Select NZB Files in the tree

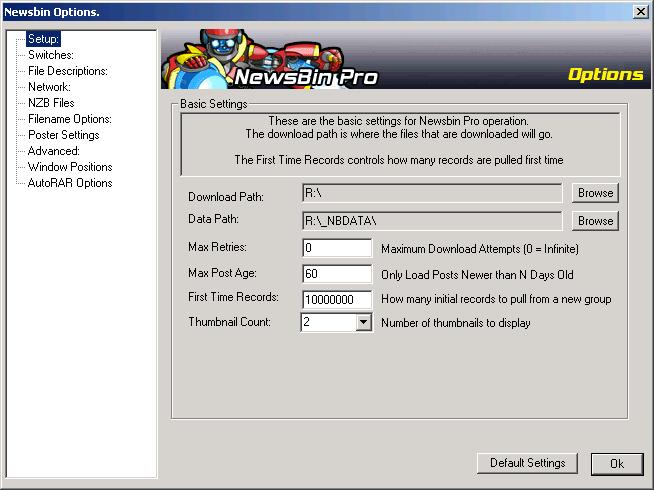click(51, 103)
